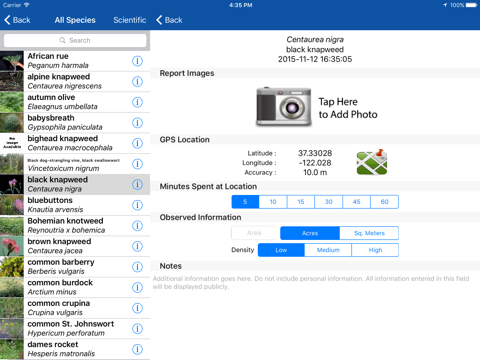
Task: Select 10 minutes spent at location
Action: pyautogui.click(x=273, y=202)
